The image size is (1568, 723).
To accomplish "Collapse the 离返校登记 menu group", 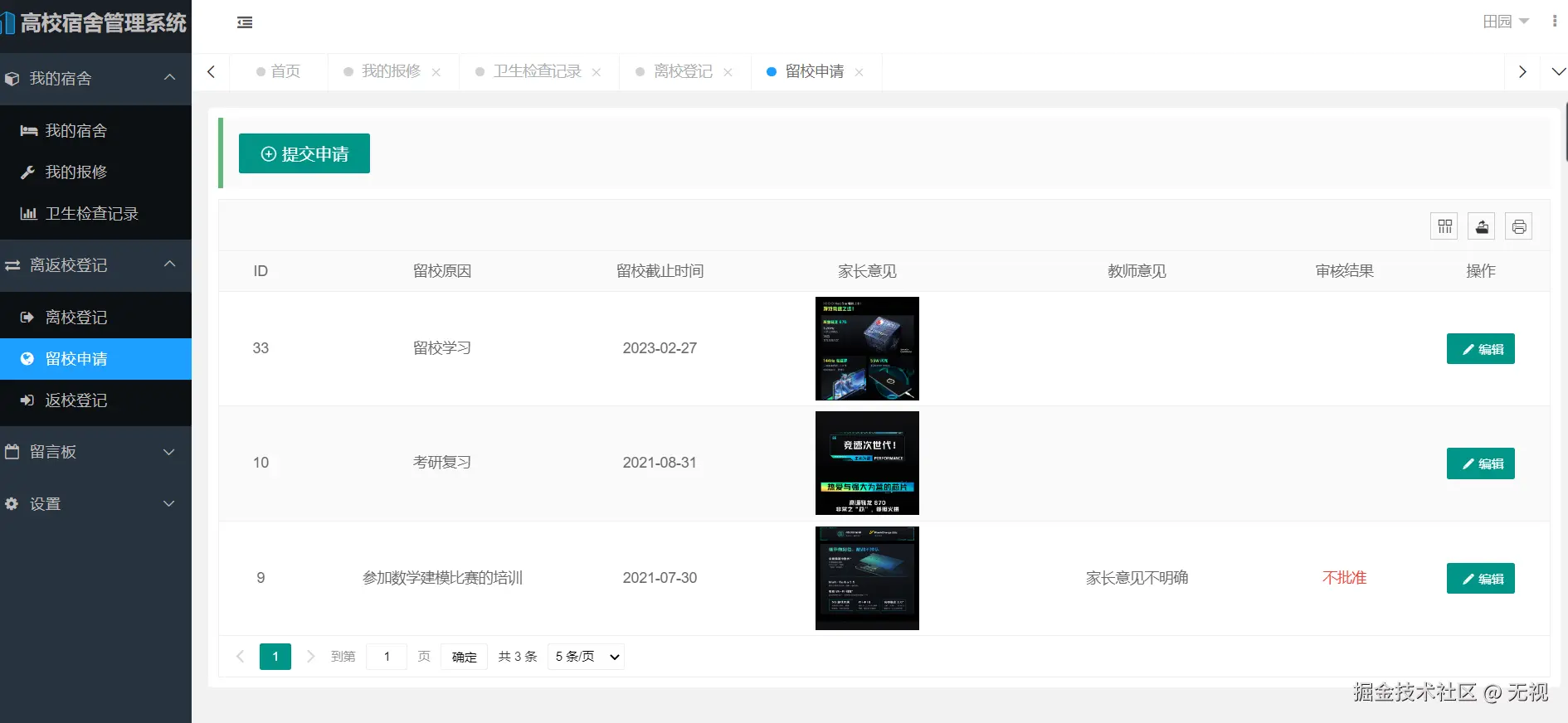I will (95, 264).
